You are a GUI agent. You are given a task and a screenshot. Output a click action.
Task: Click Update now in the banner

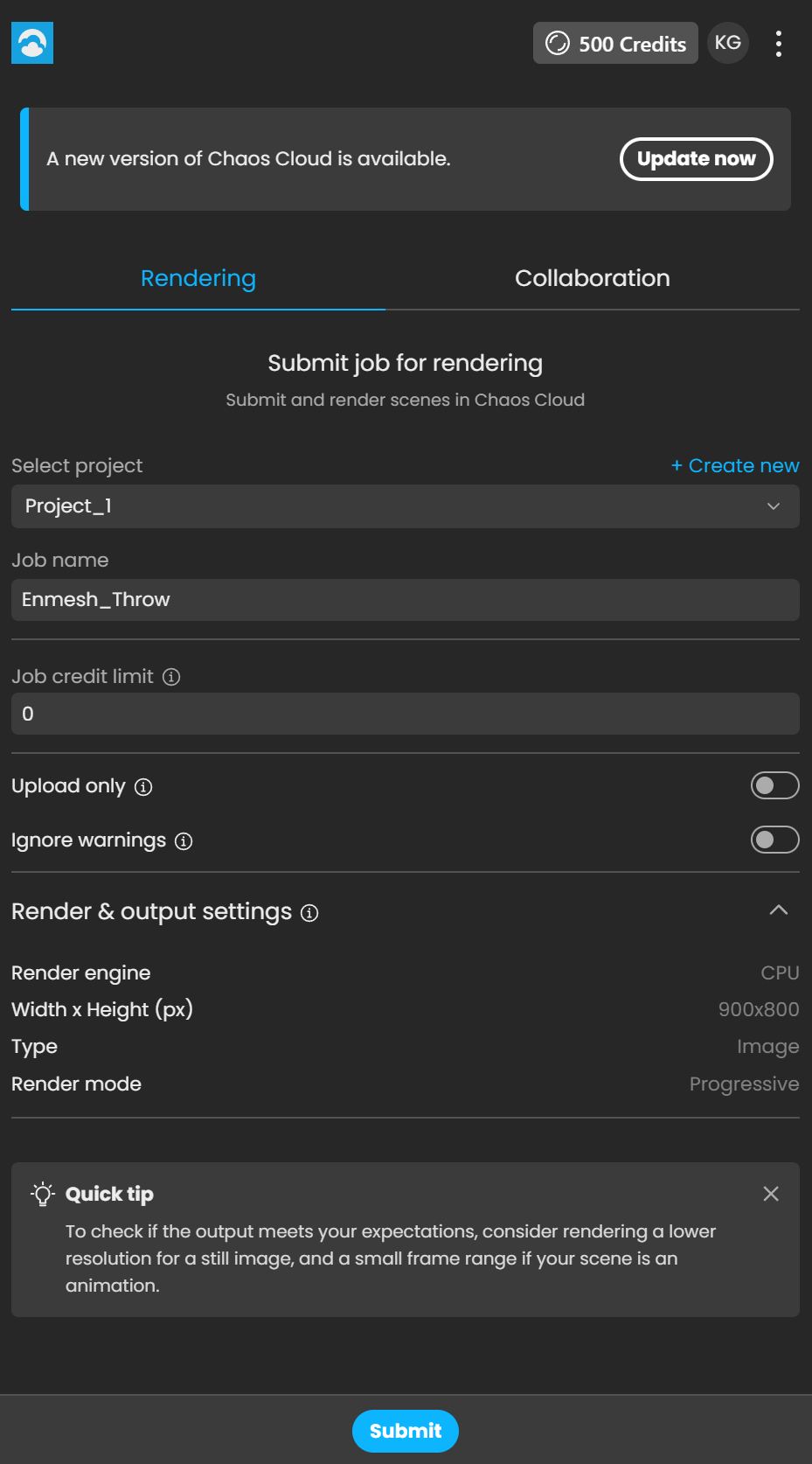click(697, 159)
